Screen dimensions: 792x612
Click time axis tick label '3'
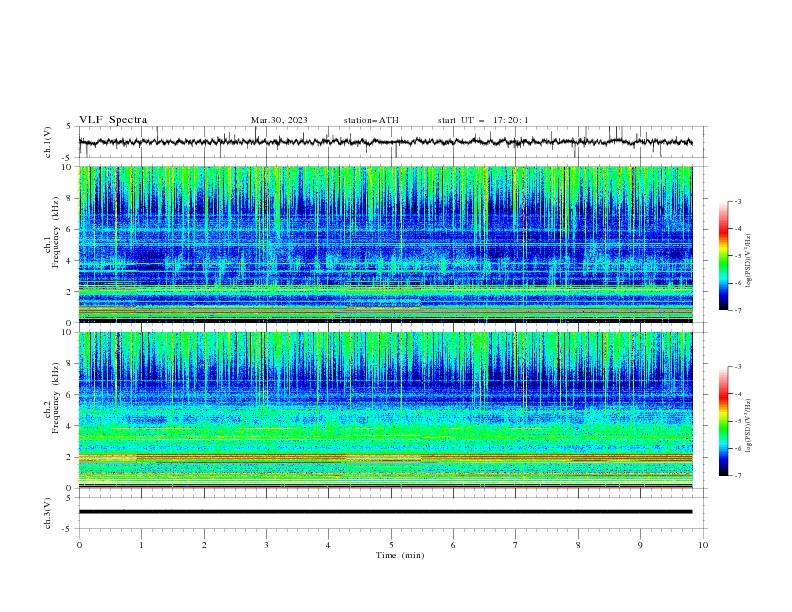[x=266, y=545]
